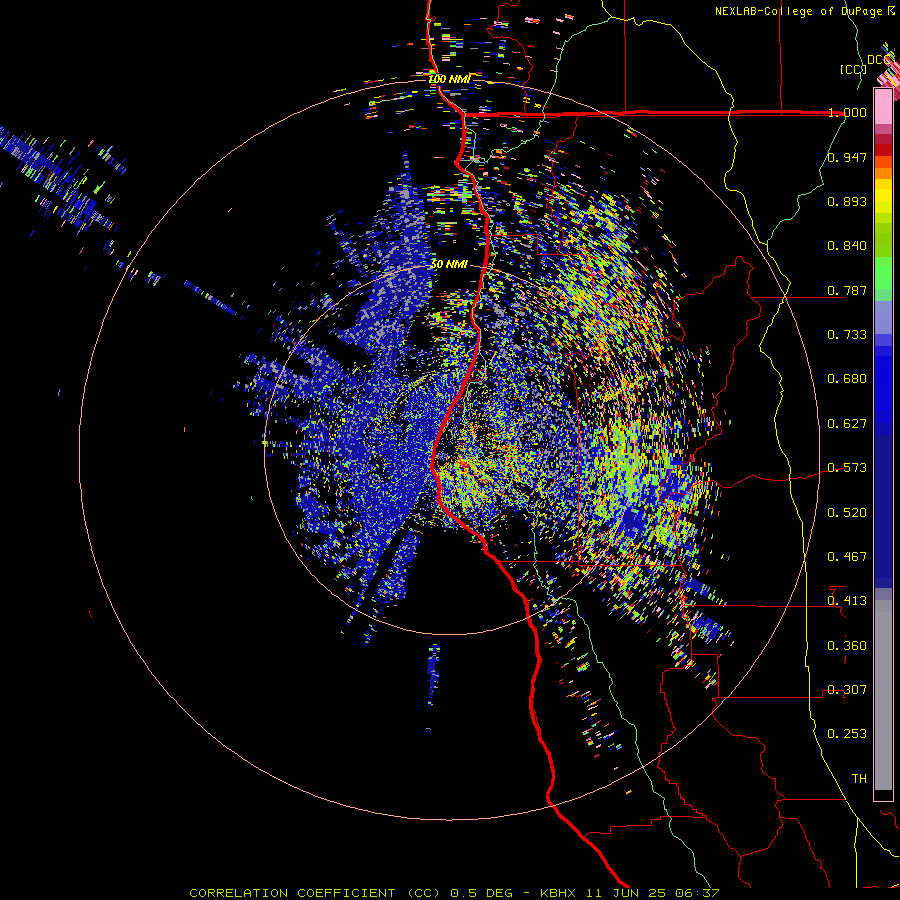Click the 50 NMI range ring label

tap(449, 265)
